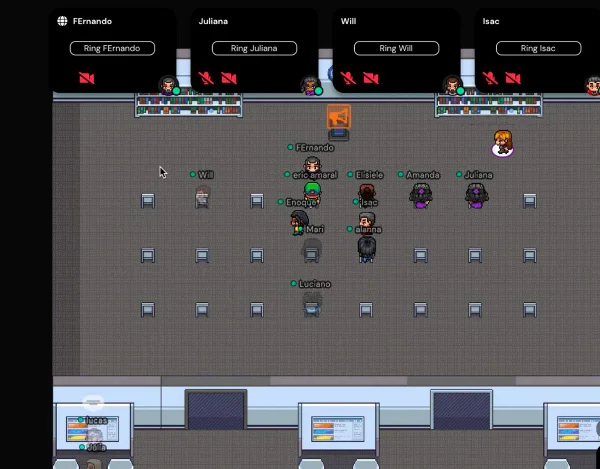Screen dimensions: 600x469
Task: Click the muted microphone icon in Isac's card
Action: [x=490, y=78]
